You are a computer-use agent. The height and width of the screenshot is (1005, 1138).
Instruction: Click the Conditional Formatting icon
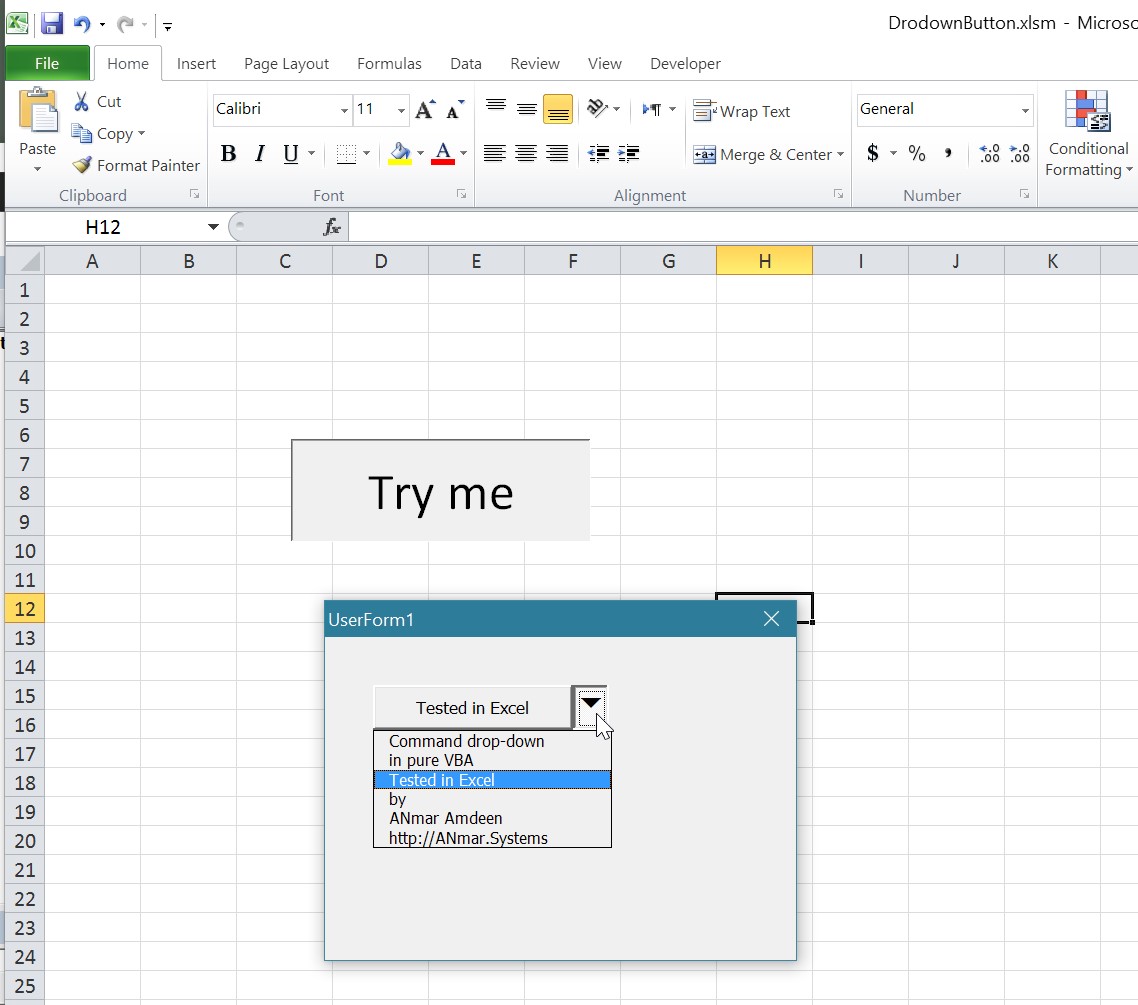tap(1087, 111)
